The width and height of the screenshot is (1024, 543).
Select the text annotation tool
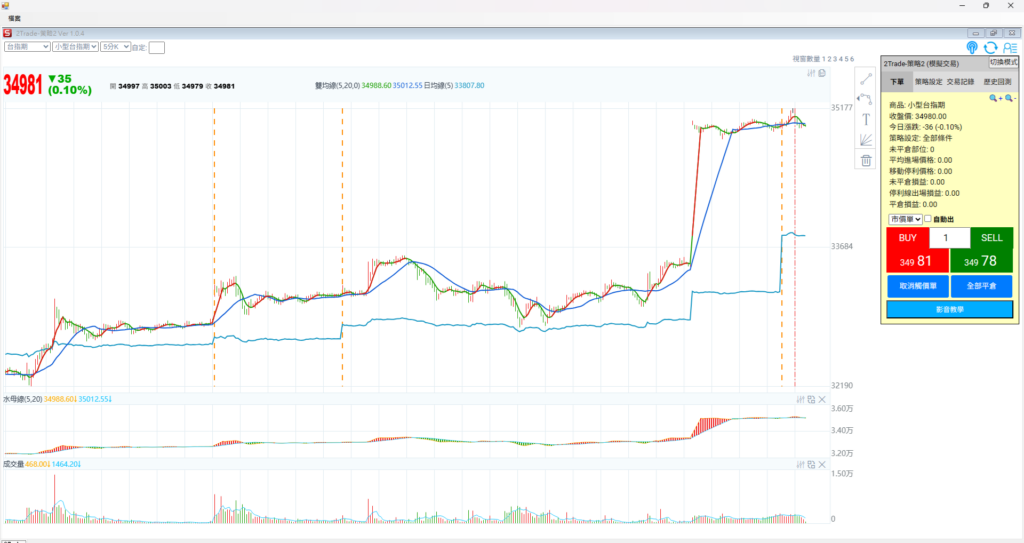pos(866,119)
